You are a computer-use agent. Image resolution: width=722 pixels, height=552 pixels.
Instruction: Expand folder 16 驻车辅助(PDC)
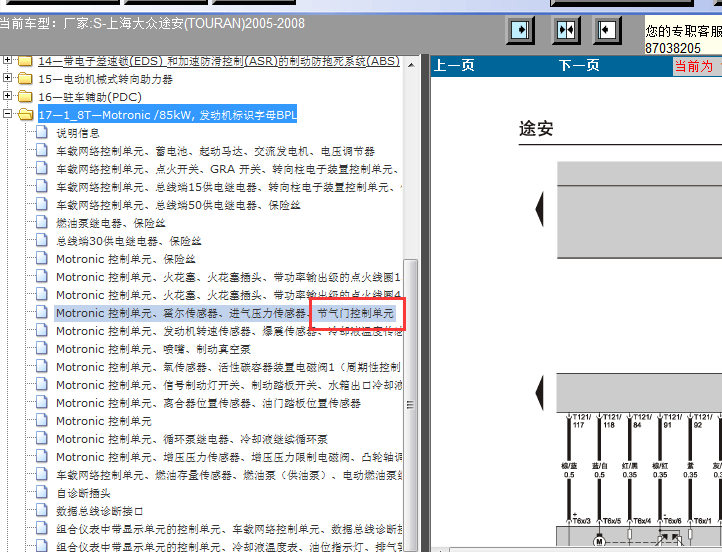(x=7, y=96)
